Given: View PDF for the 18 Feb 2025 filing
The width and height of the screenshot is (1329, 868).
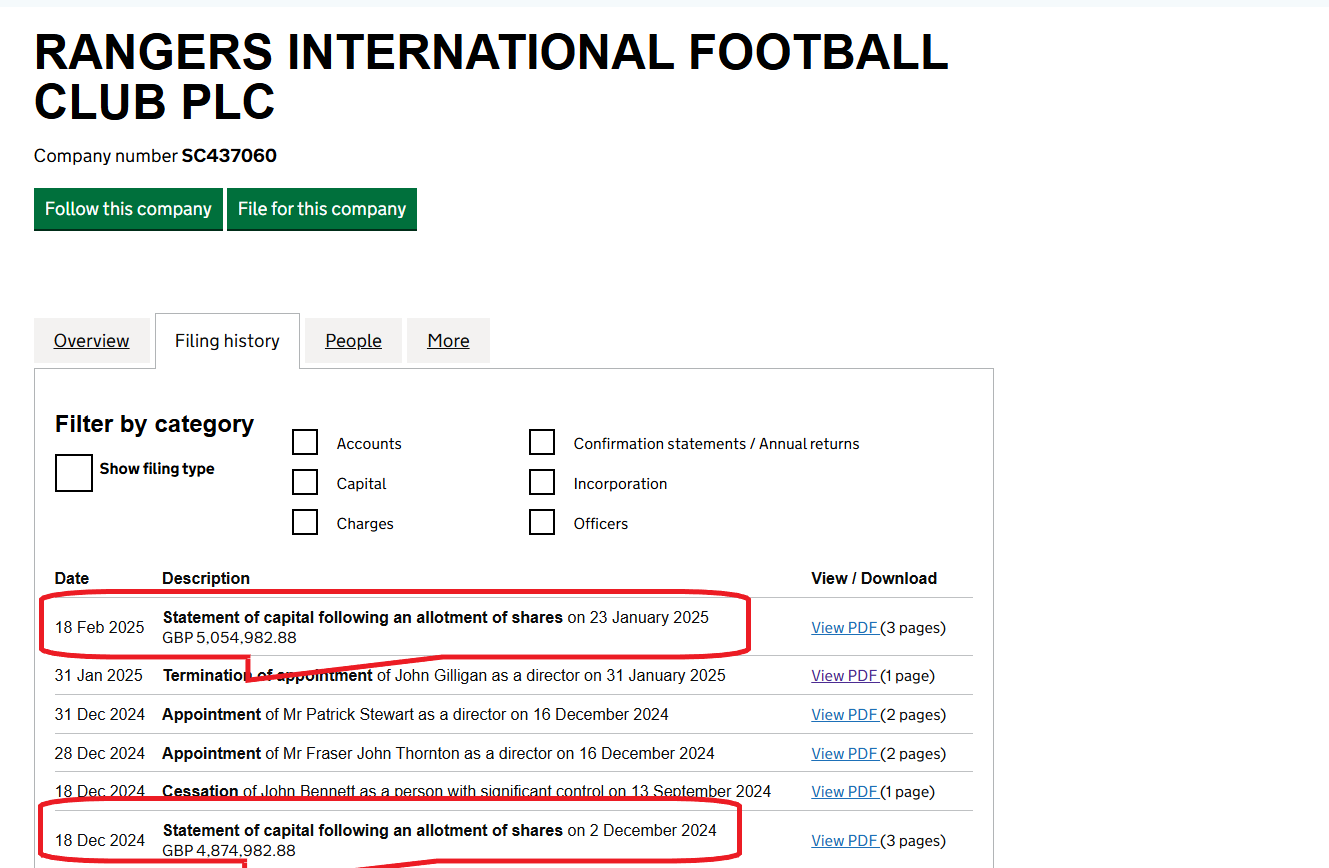Looking at the screenshot, I should coord(845,628).
